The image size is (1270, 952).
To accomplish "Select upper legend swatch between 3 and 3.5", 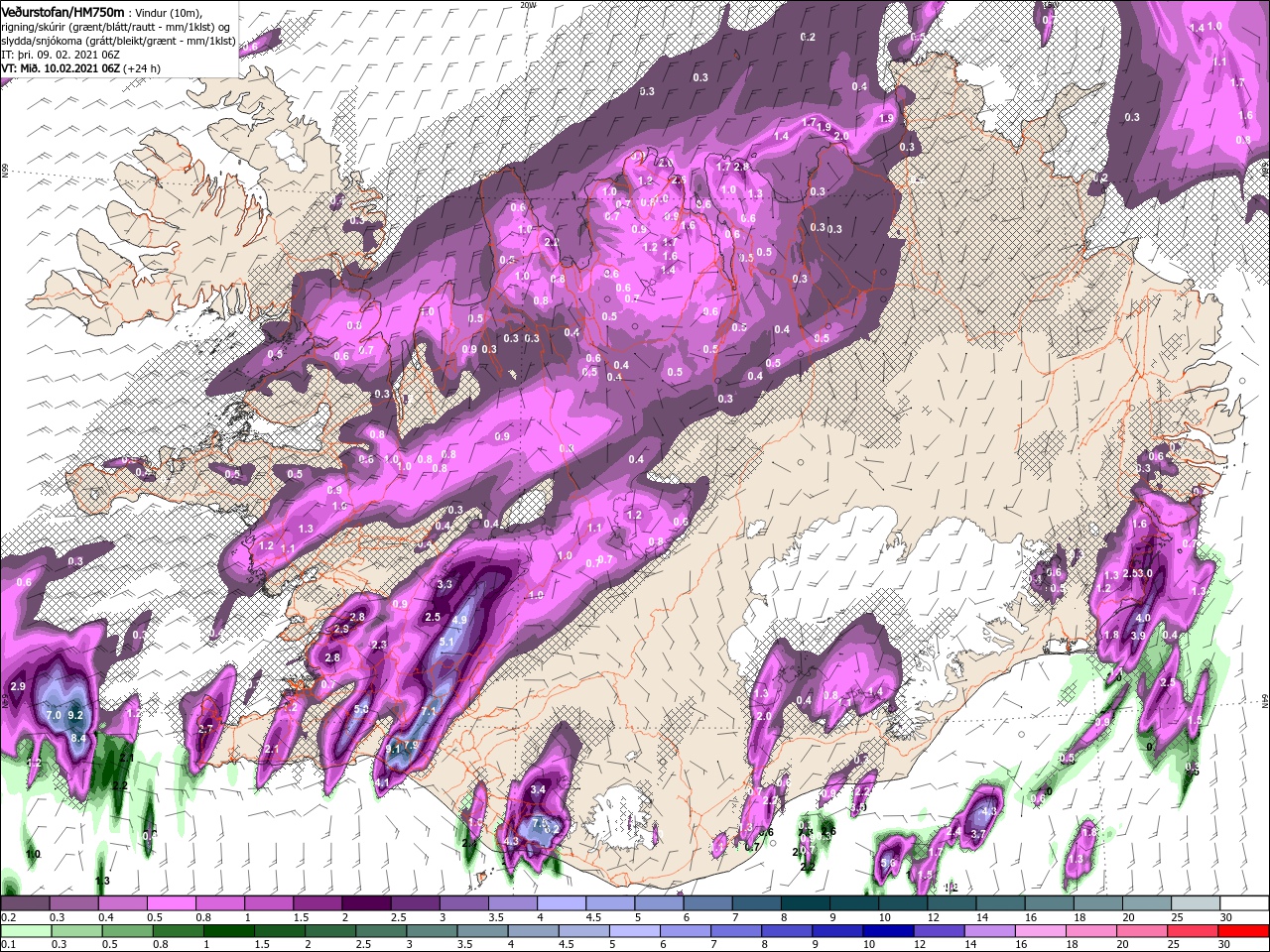I will 463,903.
